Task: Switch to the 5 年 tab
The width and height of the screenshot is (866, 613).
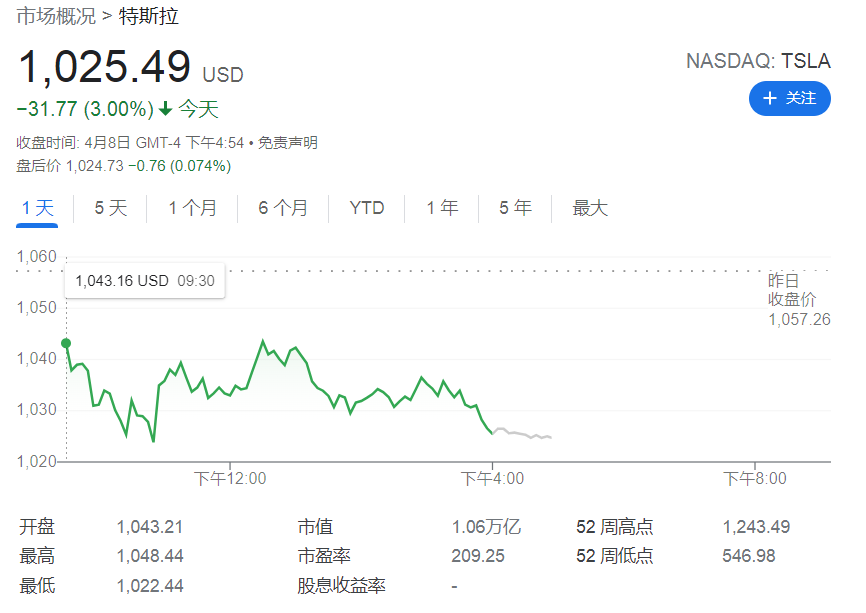Action: point(515,208)
